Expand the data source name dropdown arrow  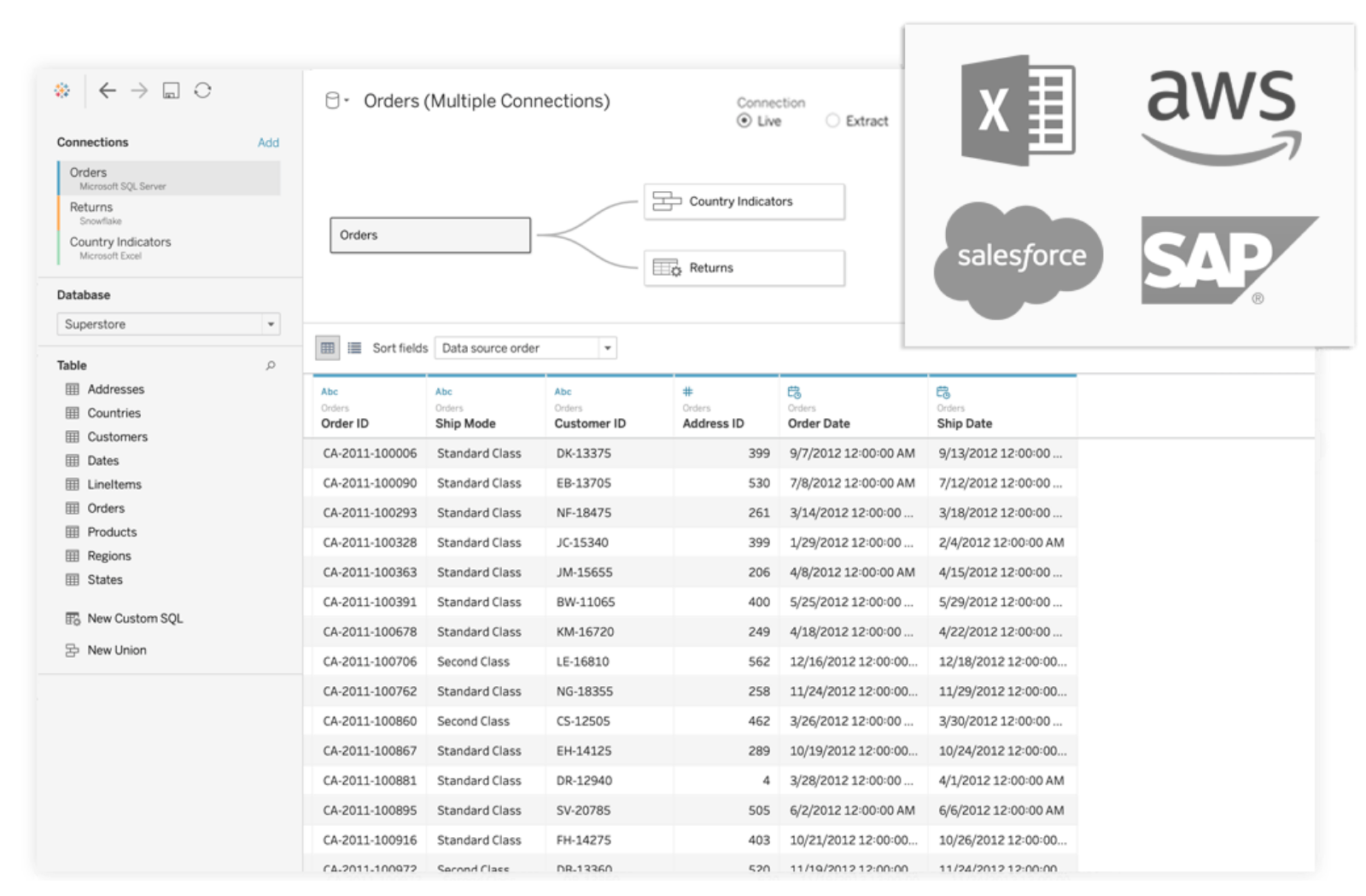click(x=345, y=100)
